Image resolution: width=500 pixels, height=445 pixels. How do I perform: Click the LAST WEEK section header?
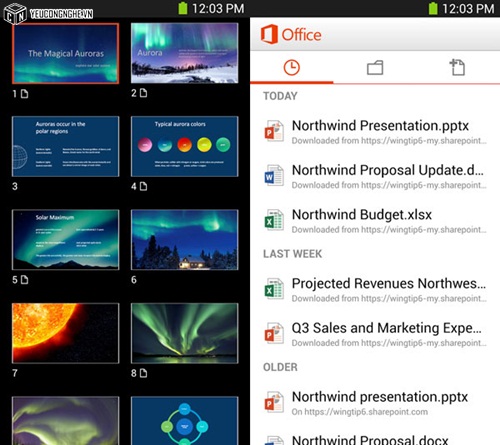292,254
